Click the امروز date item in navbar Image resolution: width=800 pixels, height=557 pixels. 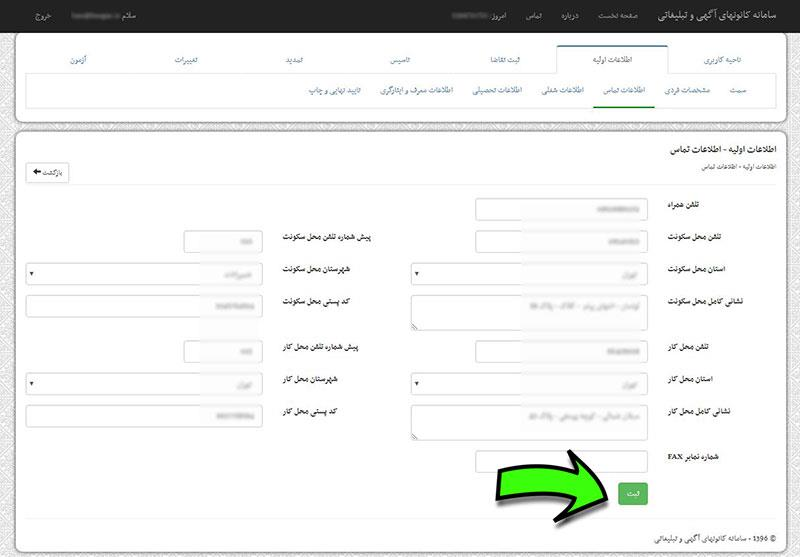(479, 16)
